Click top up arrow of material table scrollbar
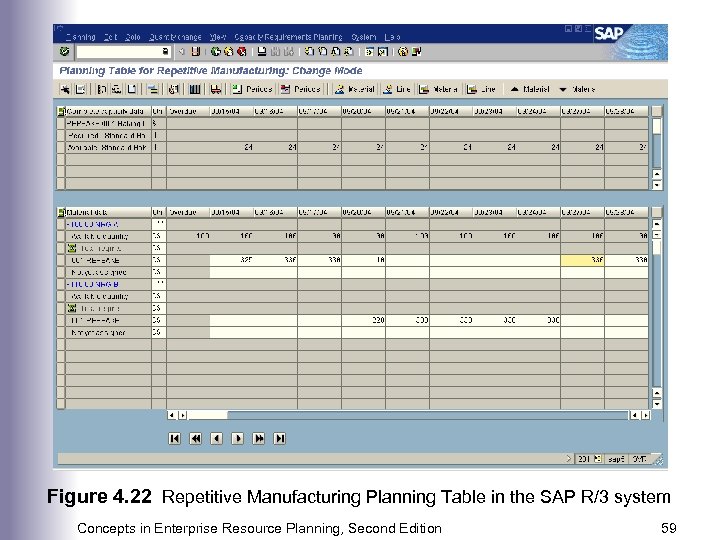Viewport: 720px width, 540px height. [657, 224]
